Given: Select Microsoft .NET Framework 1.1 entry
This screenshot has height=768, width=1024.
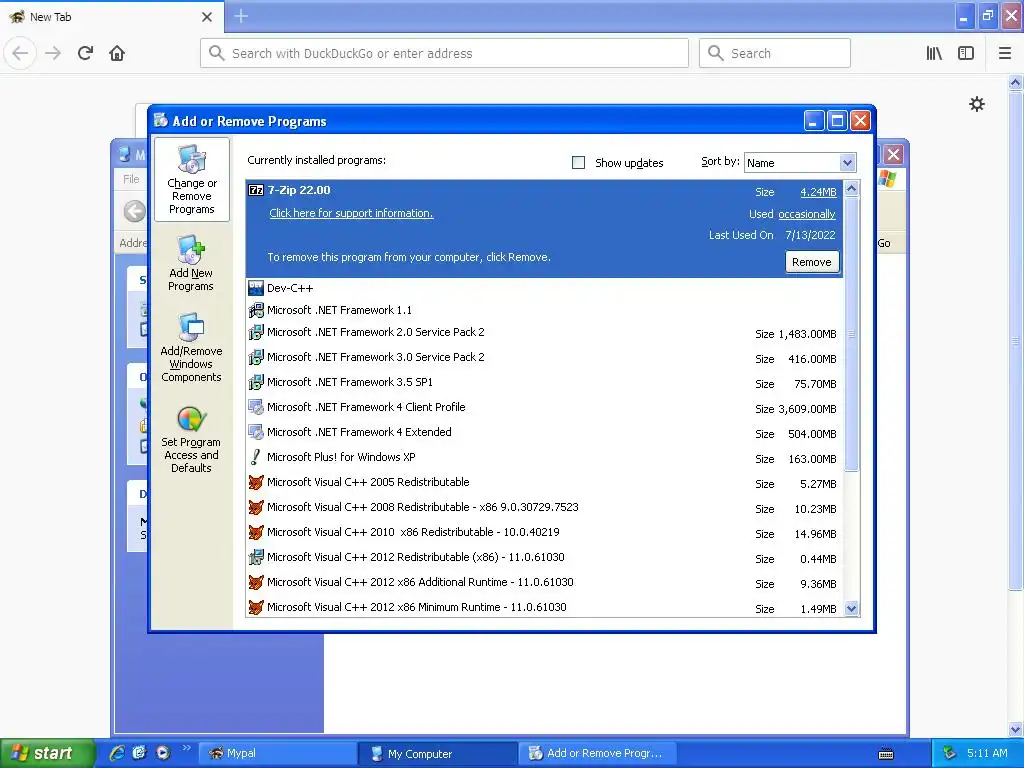Looking at the screenshot, I should point(545,310).
